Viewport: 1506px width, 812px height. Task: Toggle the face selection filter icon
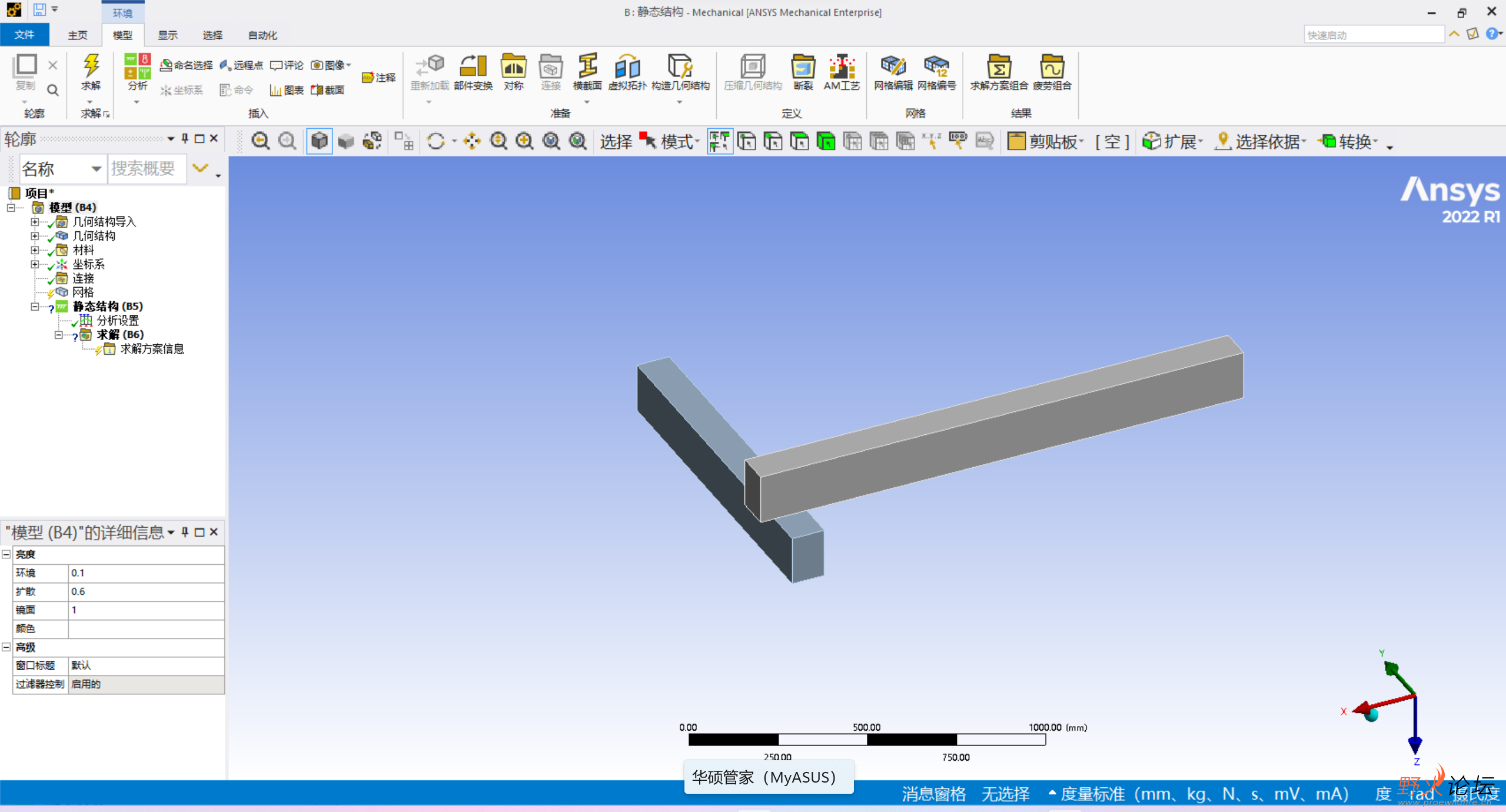[800, 141]
